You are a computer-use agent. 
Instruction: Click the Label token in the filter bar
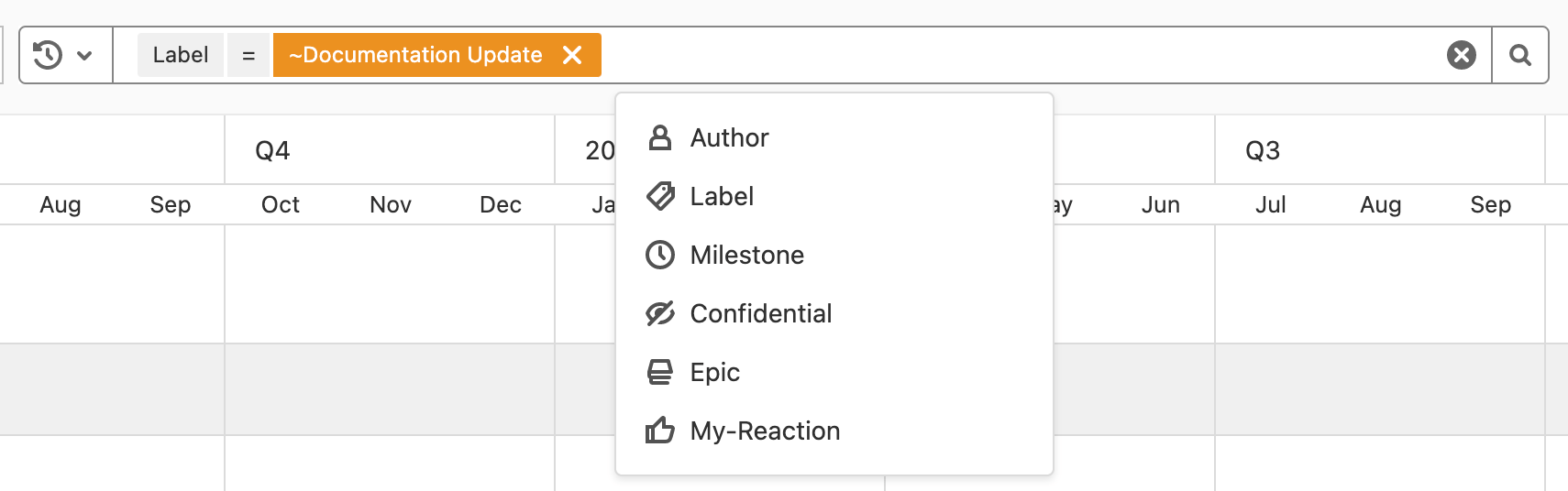pos(181,55)
